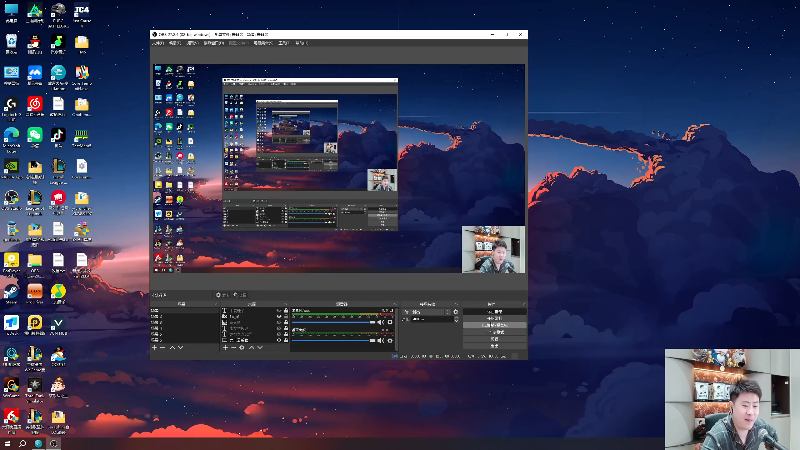Open OBS Settings from the controls panel

pyautogui.click(x=494, y=340)
